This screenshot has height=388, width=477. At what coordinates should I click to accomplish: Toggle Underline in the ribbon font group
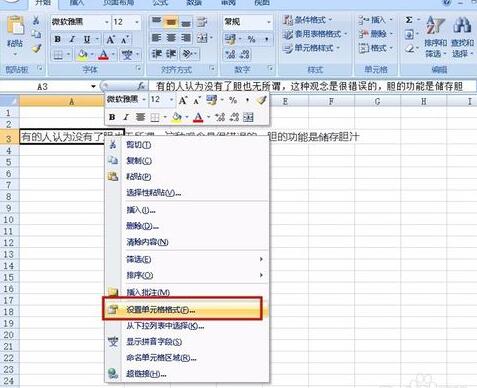tap(87, 39)
